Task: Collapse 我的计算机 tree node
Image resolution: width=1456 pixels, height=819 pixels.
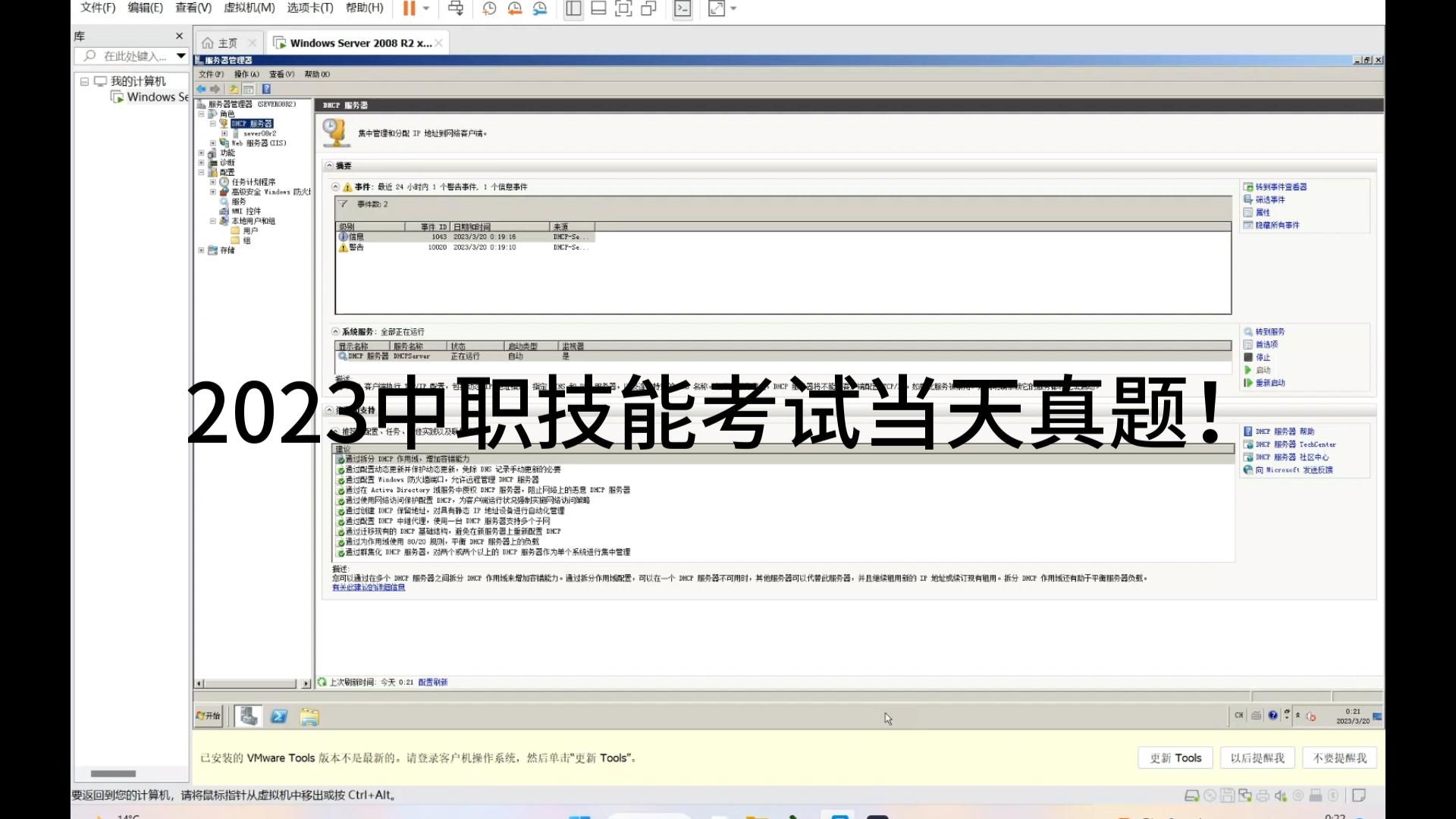Action: (85, 81)
